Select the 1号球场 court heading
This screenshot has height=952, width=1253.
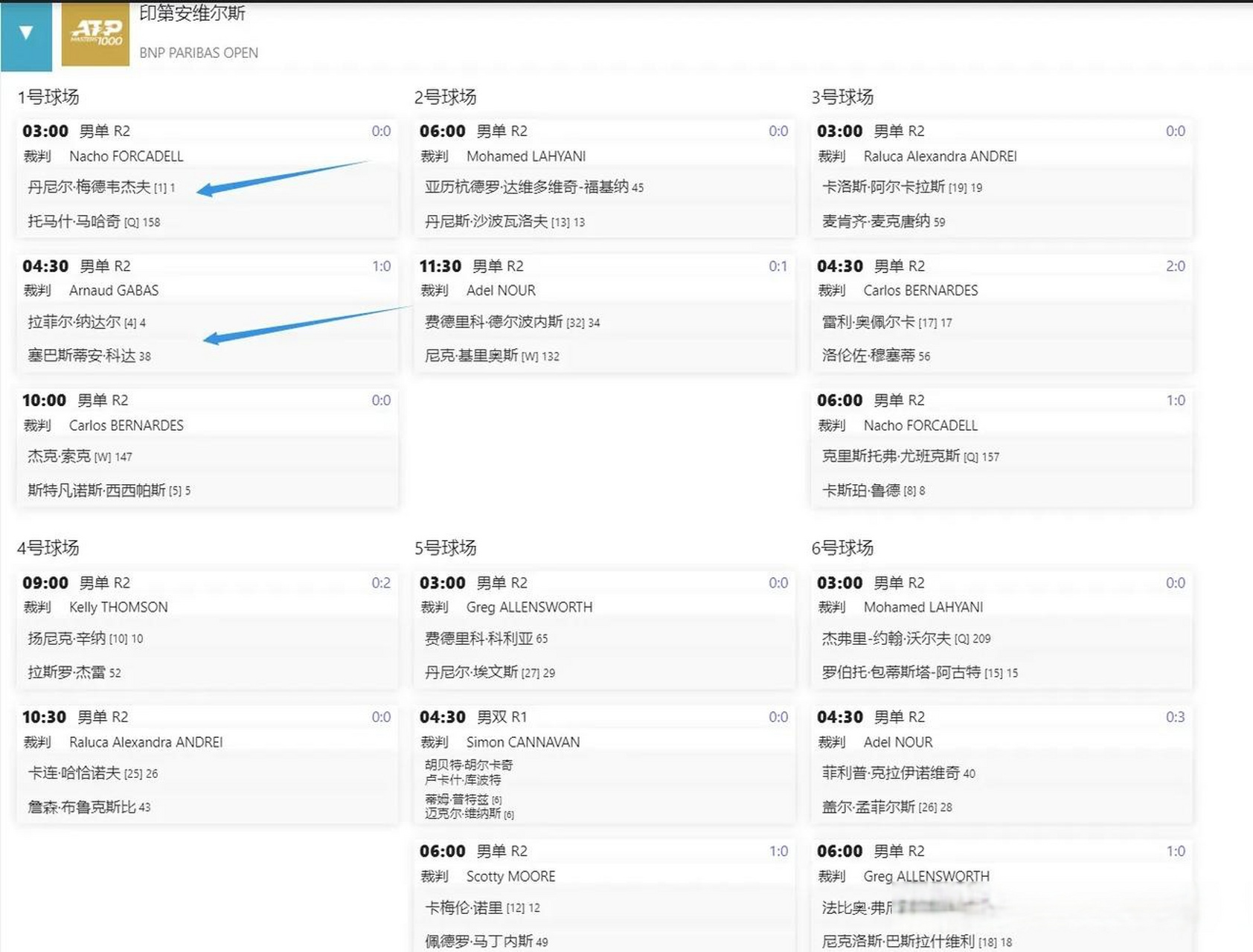pos(48,97)
